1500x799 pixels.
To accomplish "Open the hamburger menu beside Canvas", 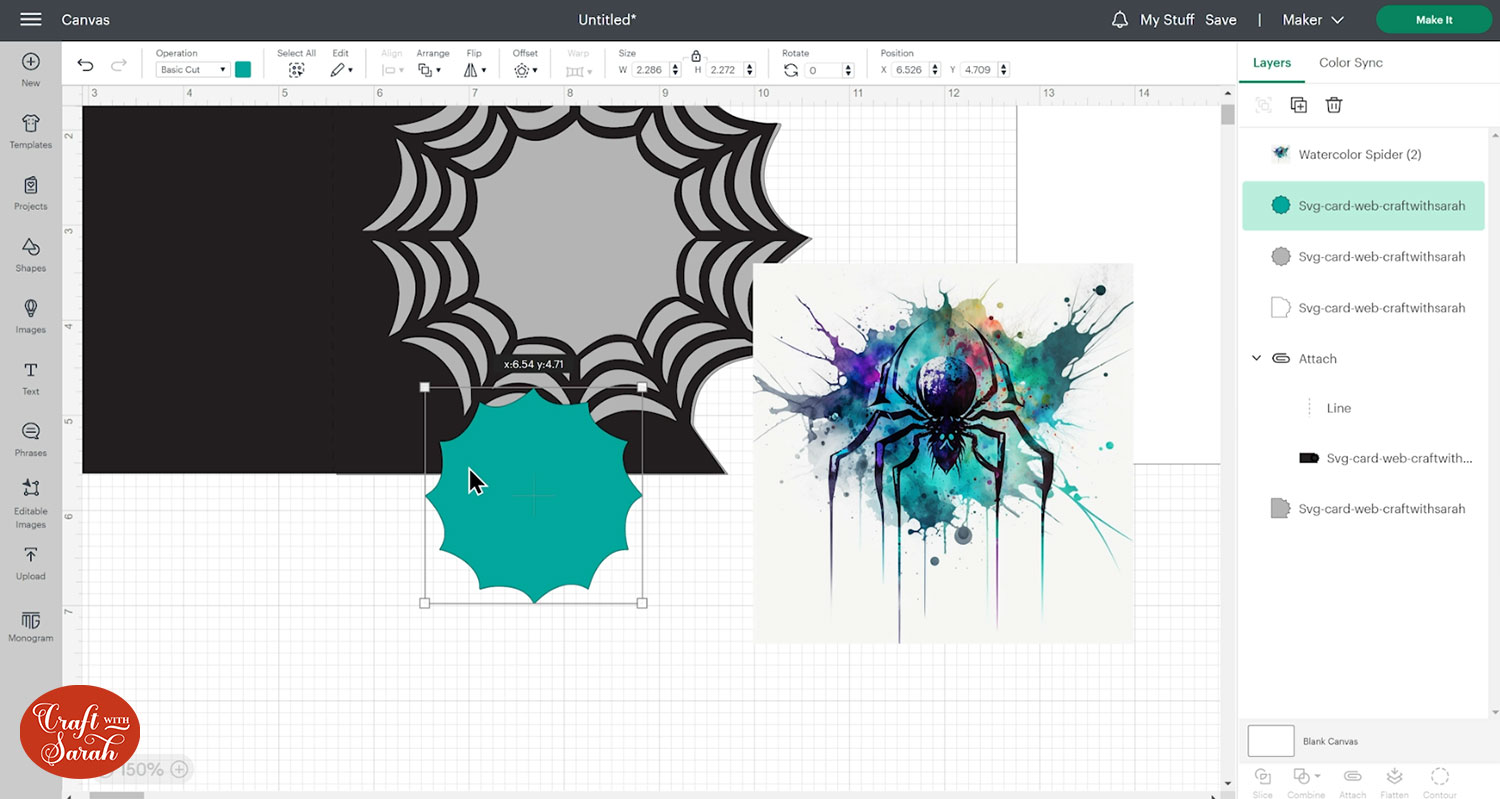I will 29,19.
